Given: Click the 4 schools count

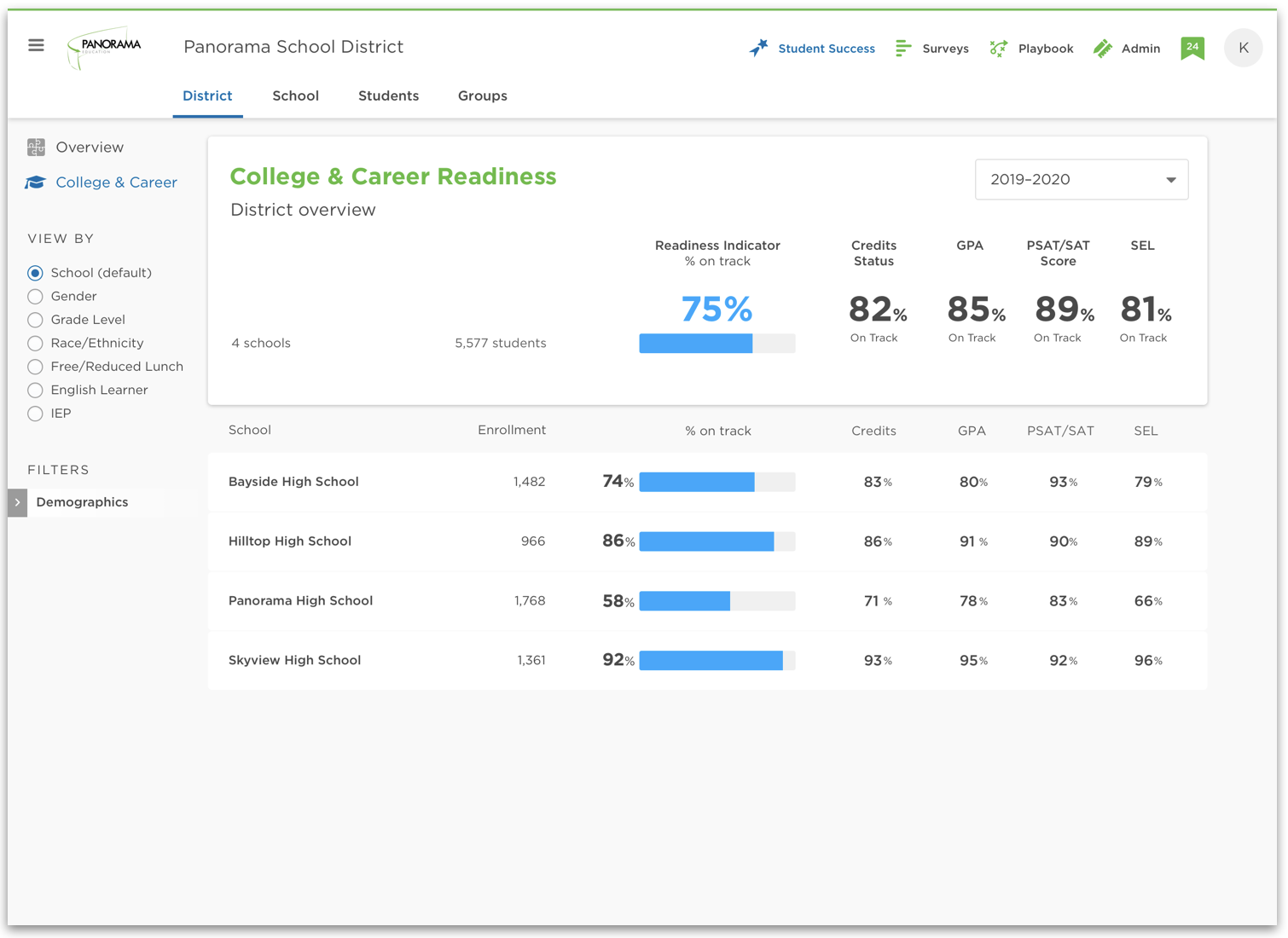Looking at the screenshot, I should [261, 343].
